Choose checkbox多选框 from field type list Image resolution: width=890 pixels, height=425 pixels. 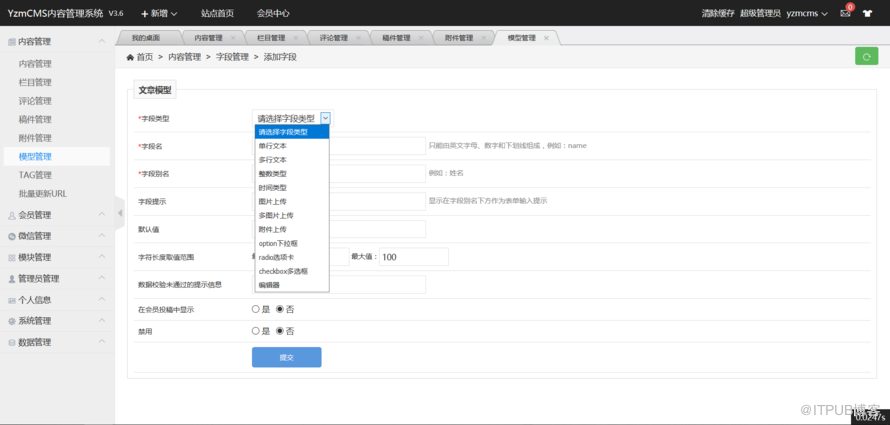point(292,271)
